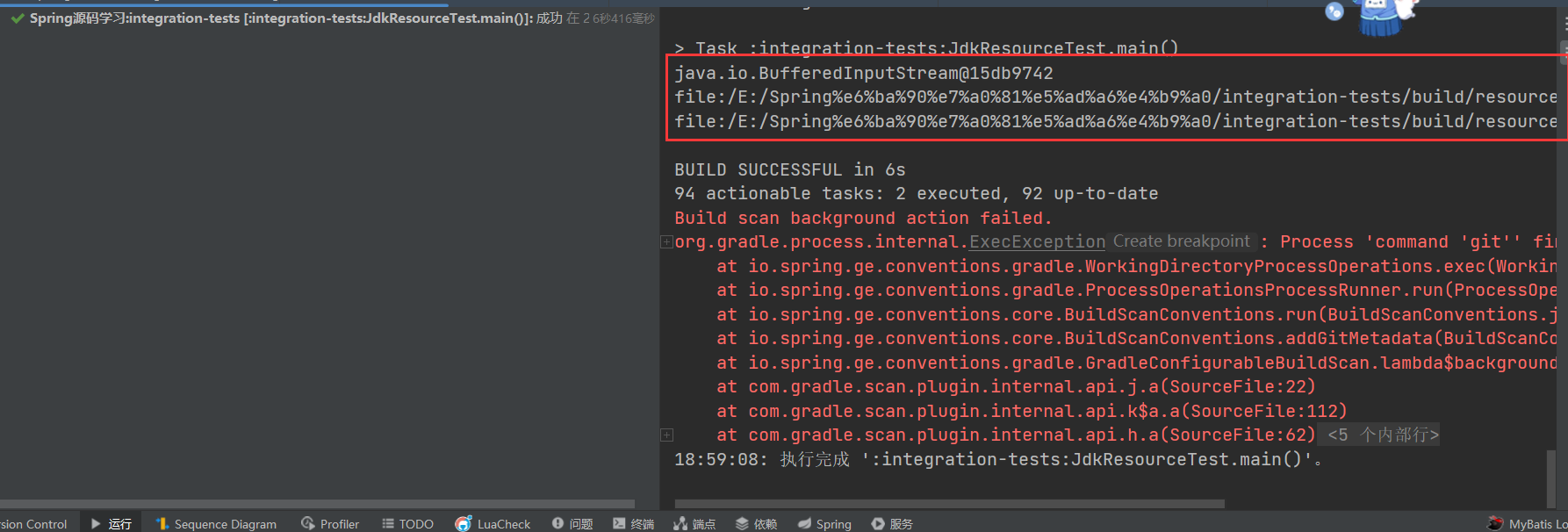
Task: Click the '94 actionable tasks' summary line
Action: [917, 193]
